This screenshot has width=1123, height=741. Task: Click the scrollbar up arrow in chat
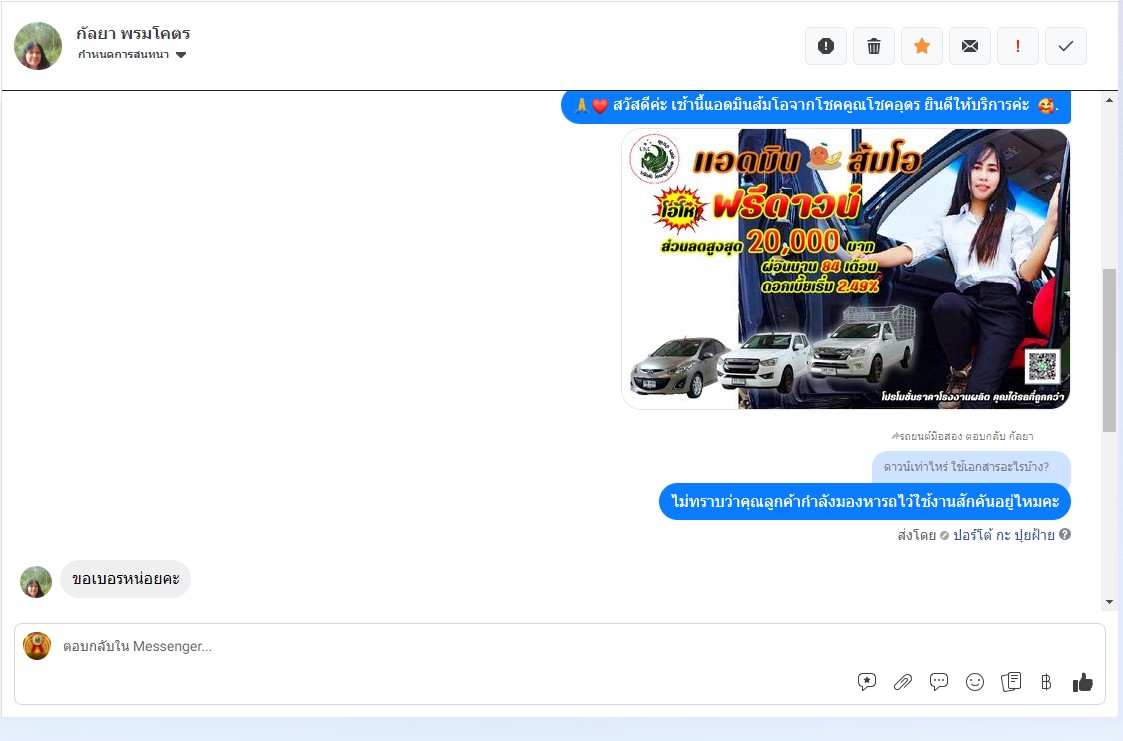coord(1109,100)
